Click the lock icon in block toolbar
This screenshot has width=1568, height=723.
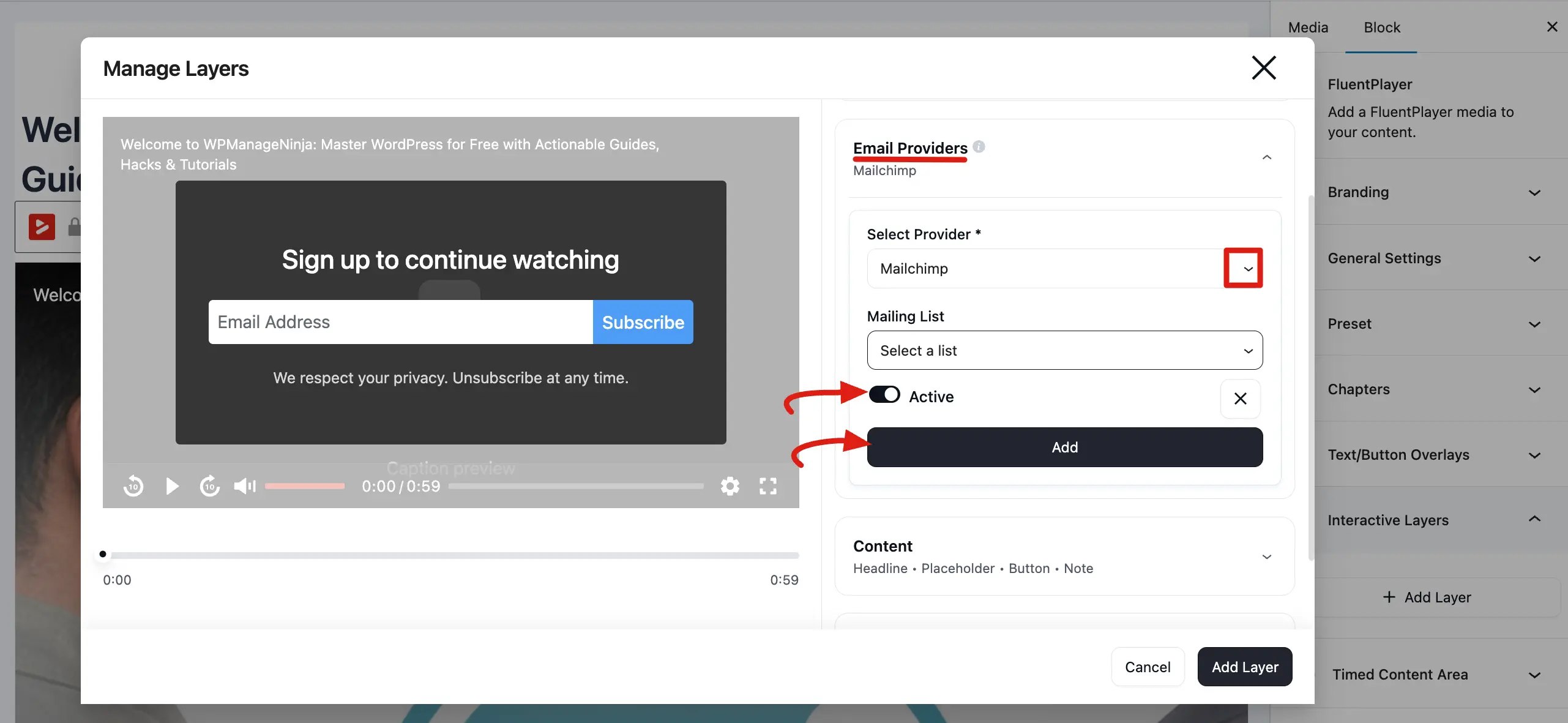pyautogui.click(x=74, y=227)
